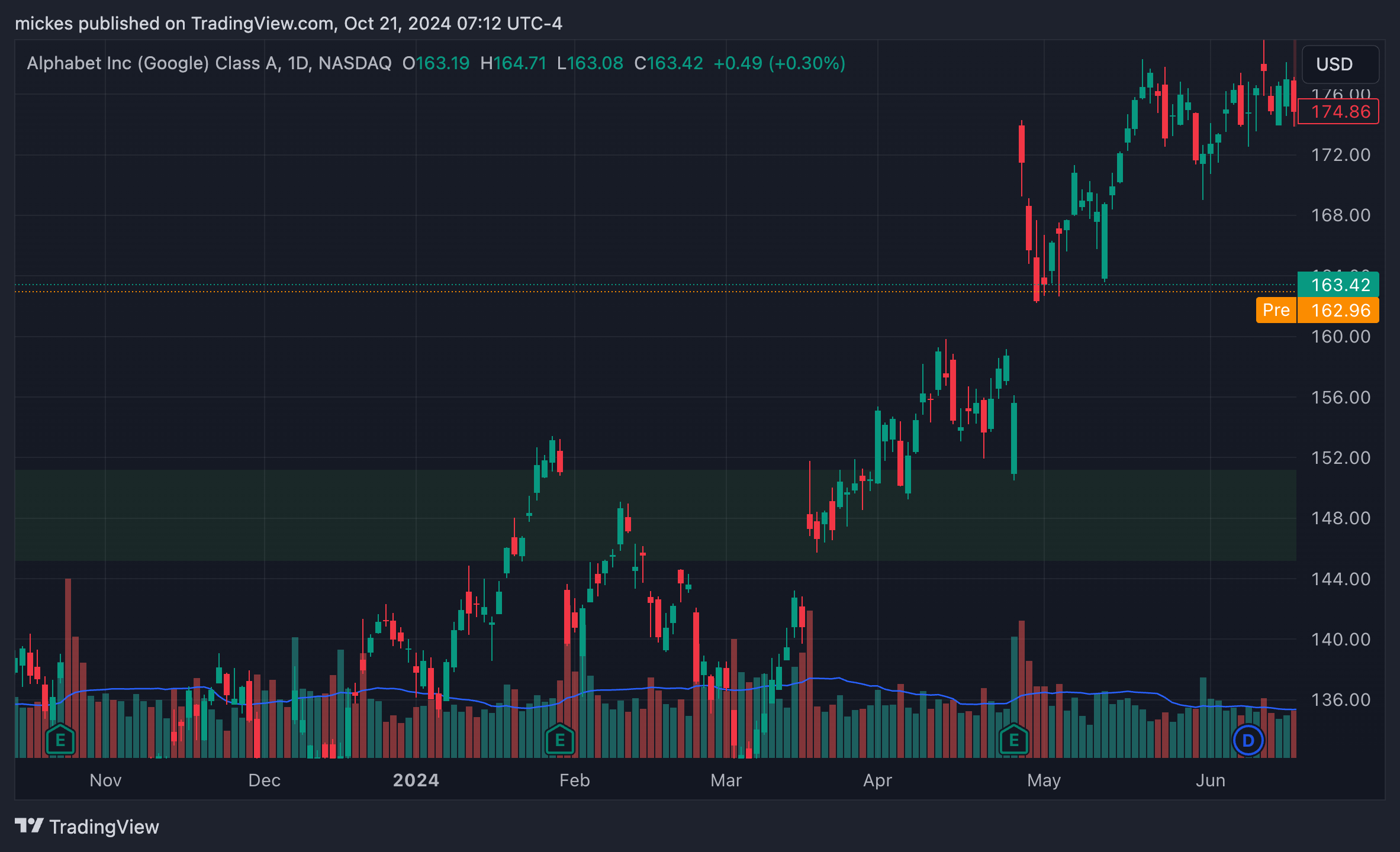This screenshot has width=1400, height=852.
Task: Click the Jun label on time axis
Action: [1211, 780]
